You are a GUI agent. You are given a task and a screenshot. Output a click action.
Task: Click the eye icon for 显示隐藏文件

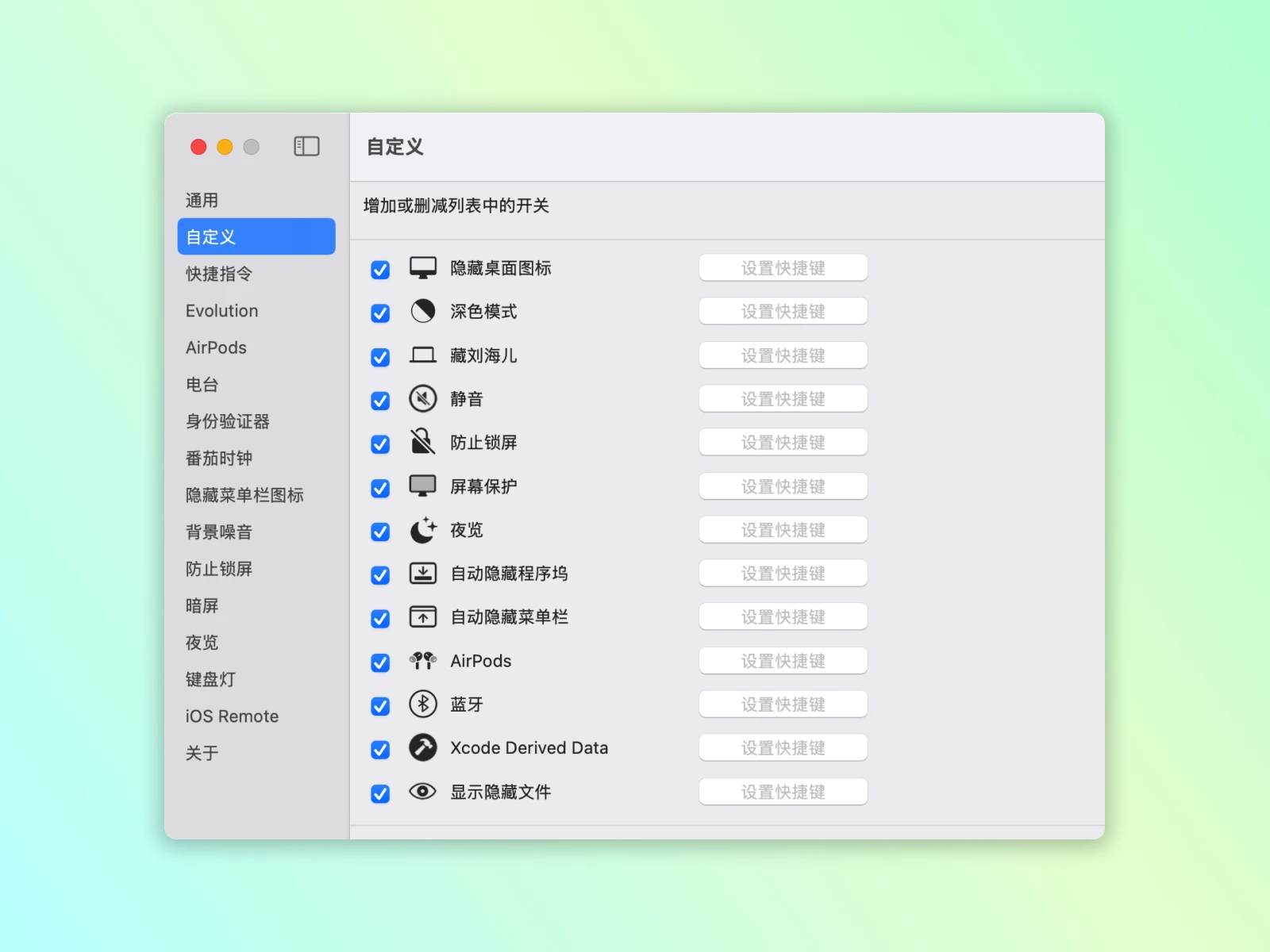[x=423, y=791]
